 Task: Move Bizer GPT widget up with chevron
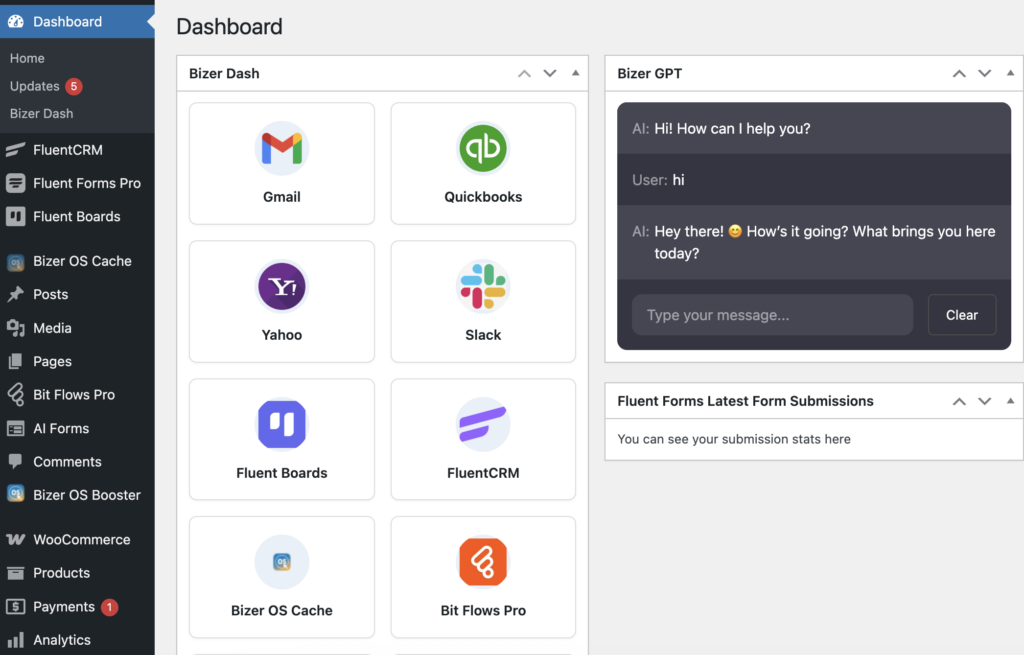click(959, 73)
